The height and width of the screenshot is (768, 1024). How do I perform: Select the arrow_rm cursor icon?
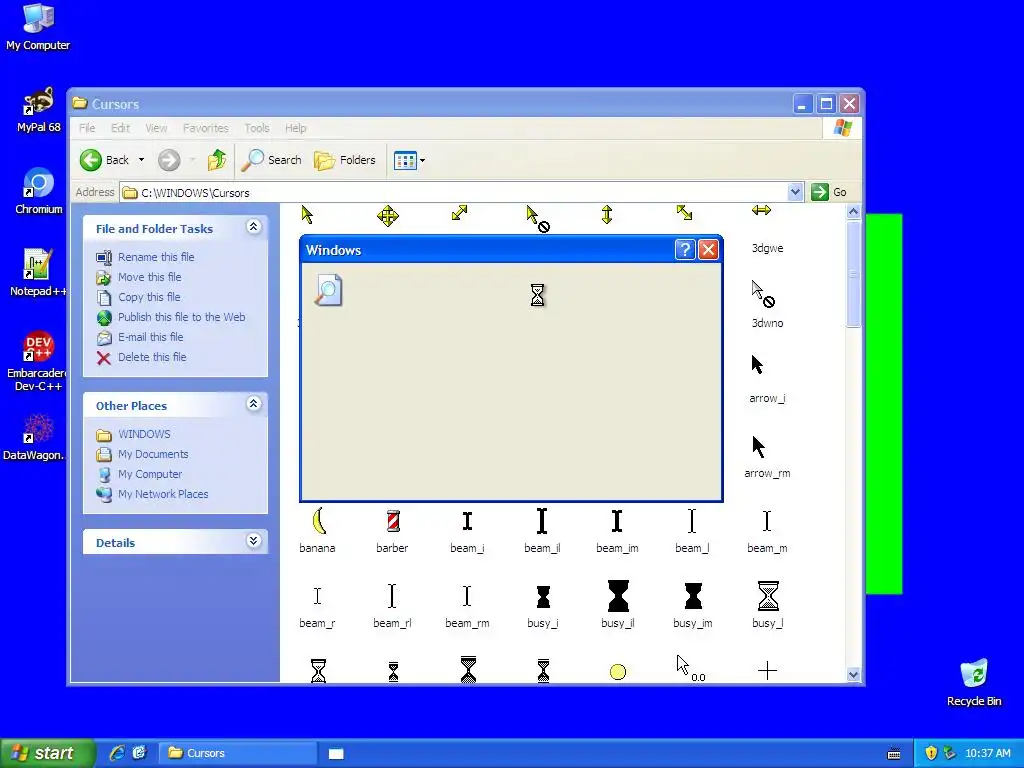758,447
